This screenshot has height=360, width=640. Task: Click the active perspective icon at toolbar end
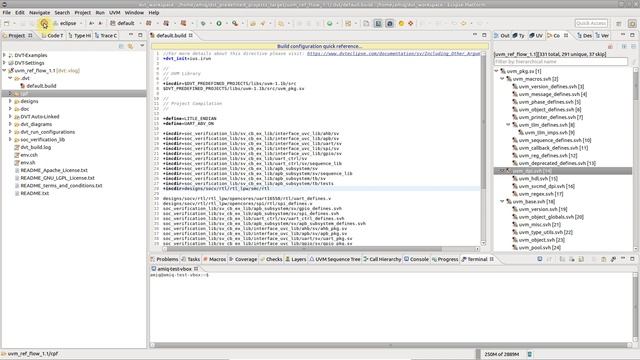tap(632, 23)
